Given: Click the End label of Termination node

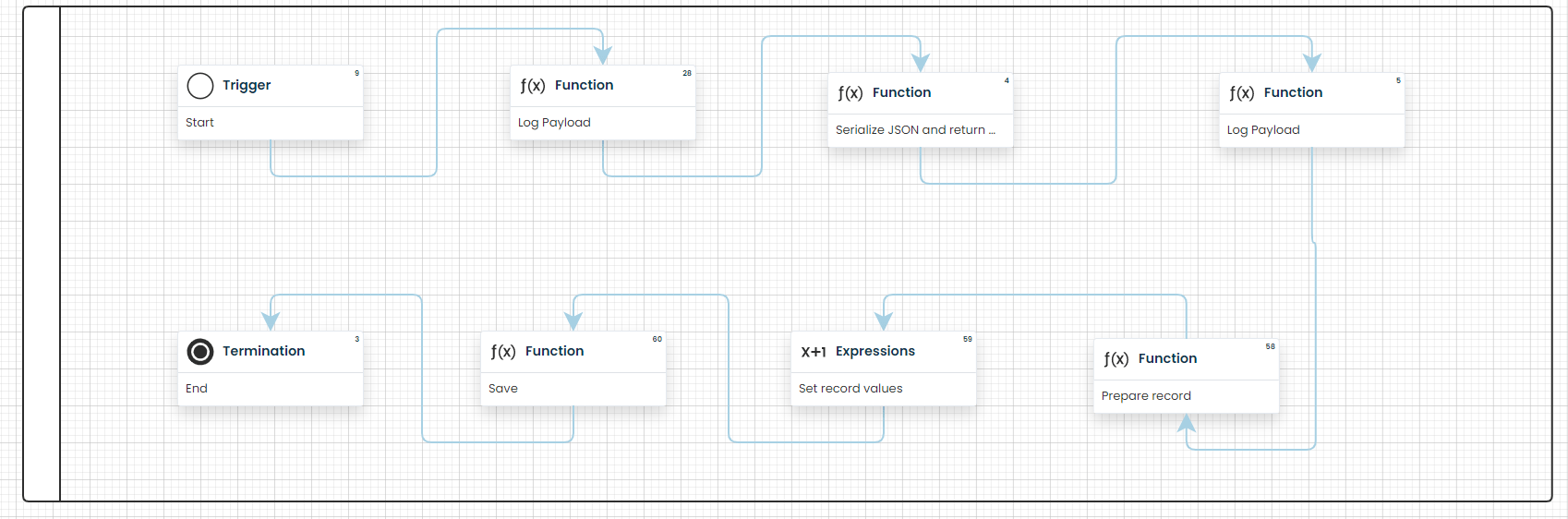Looking at the screenshot, I should [197, 389].
